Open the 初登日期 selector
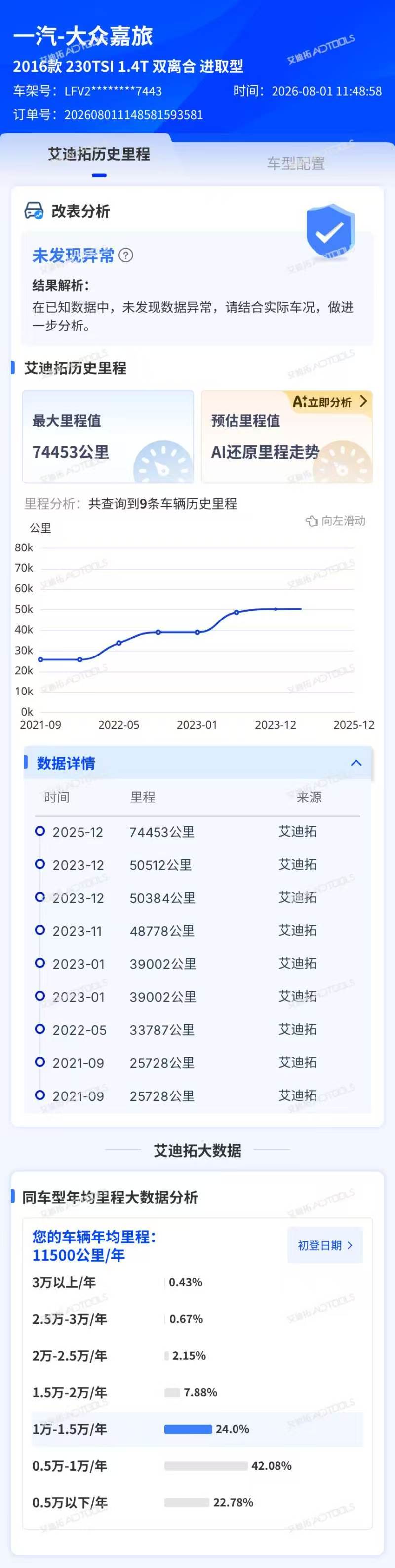 pos(325,1245)
